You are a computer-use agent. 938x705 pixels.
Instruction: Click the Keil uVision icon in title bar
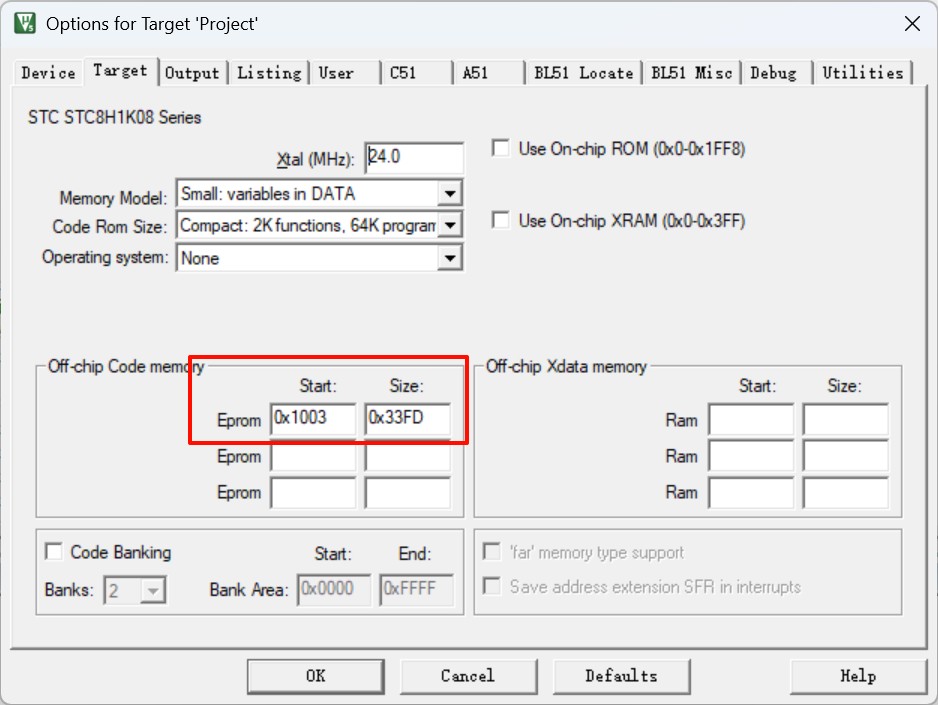(x=24, y=23)
